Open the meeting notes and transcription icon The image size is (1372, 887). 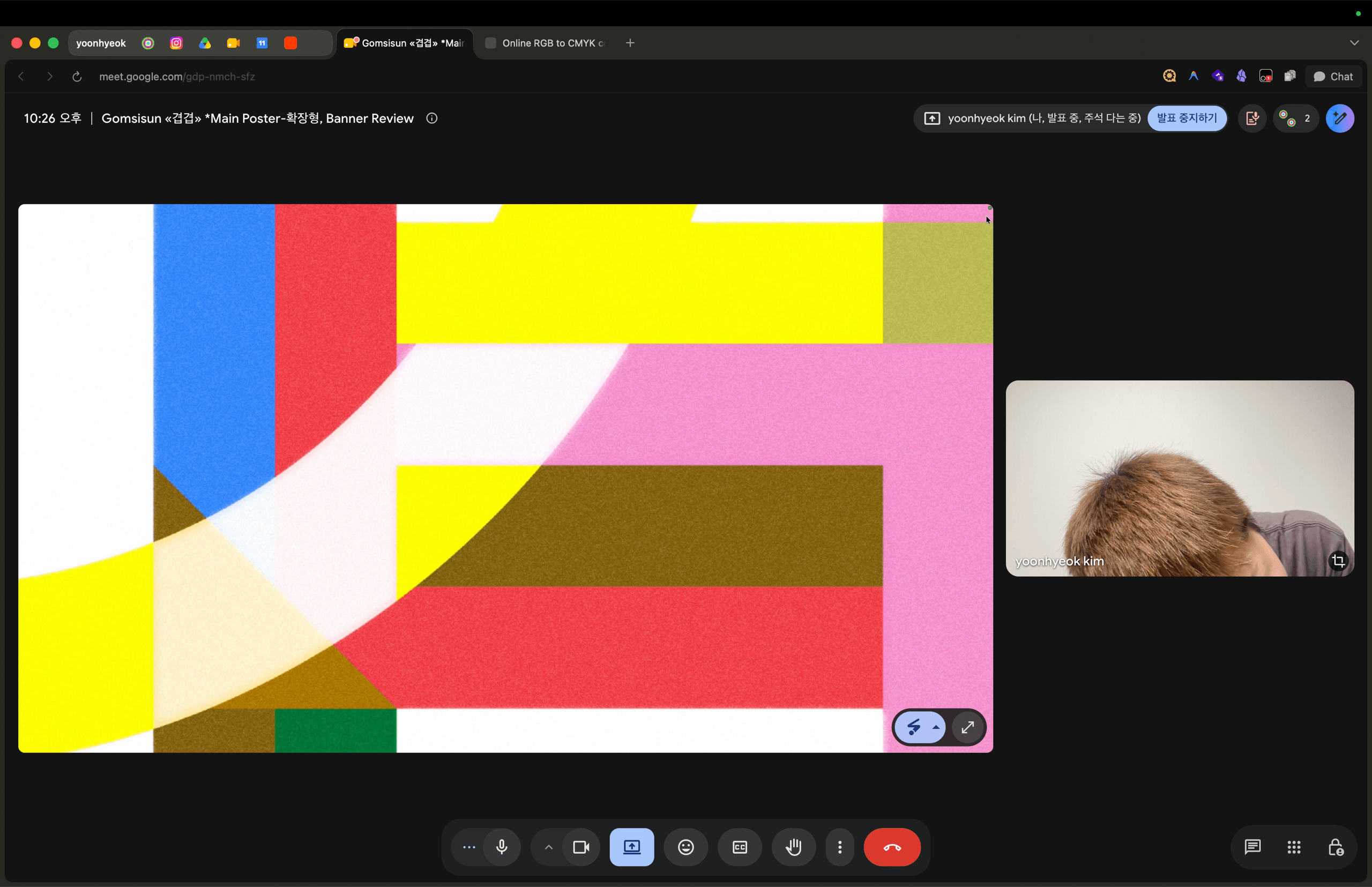pyautogui.click(x=1252, y=118)
